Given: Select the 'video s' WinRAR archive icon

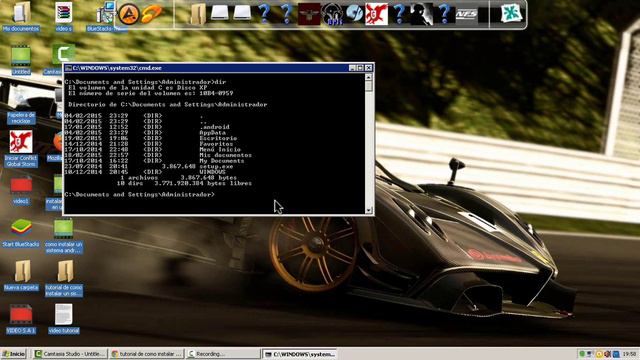Looking at the screenshot, I should (x=64, y=17).
